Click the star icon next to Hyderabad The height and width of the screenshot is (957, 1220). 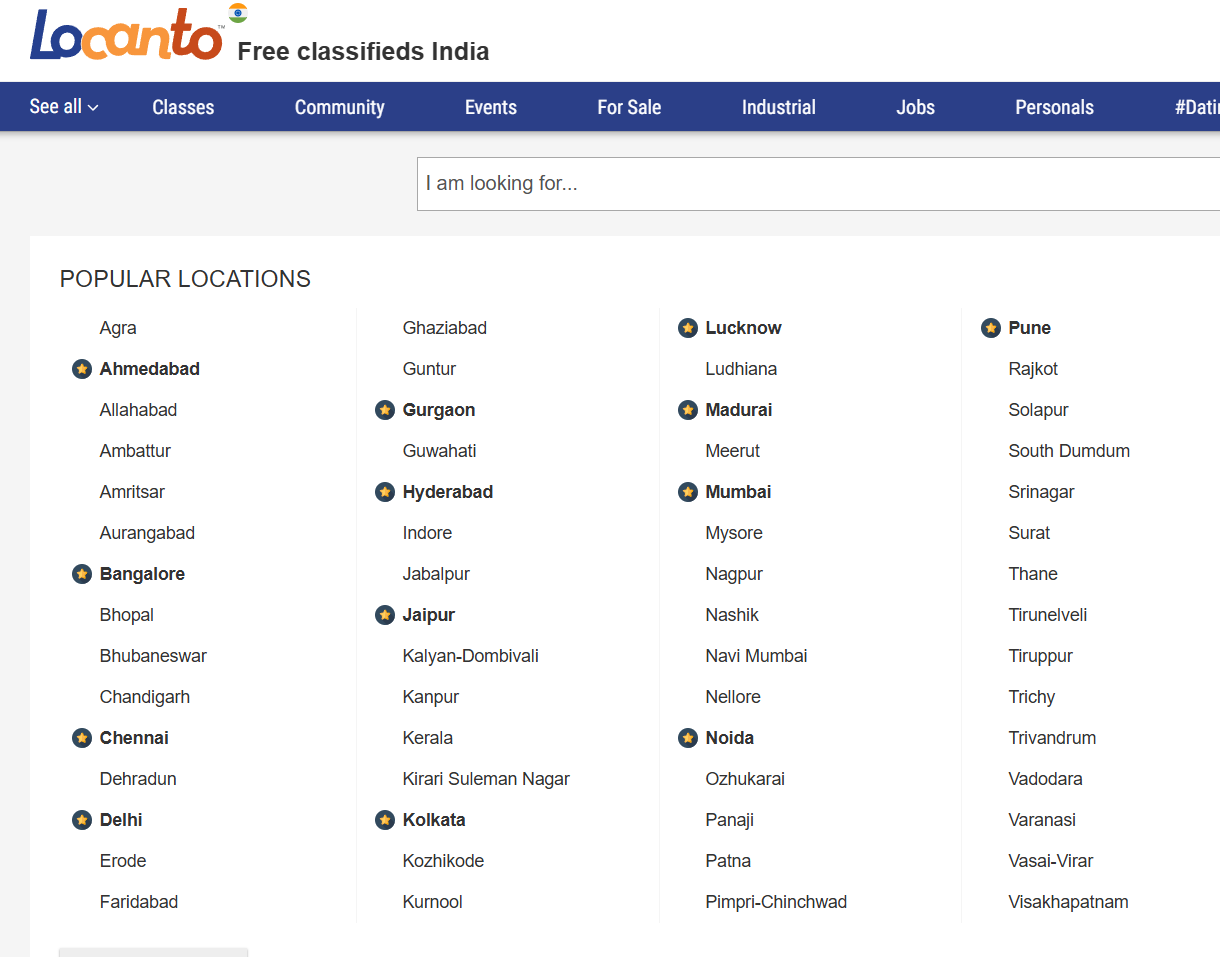click(385, 492)
